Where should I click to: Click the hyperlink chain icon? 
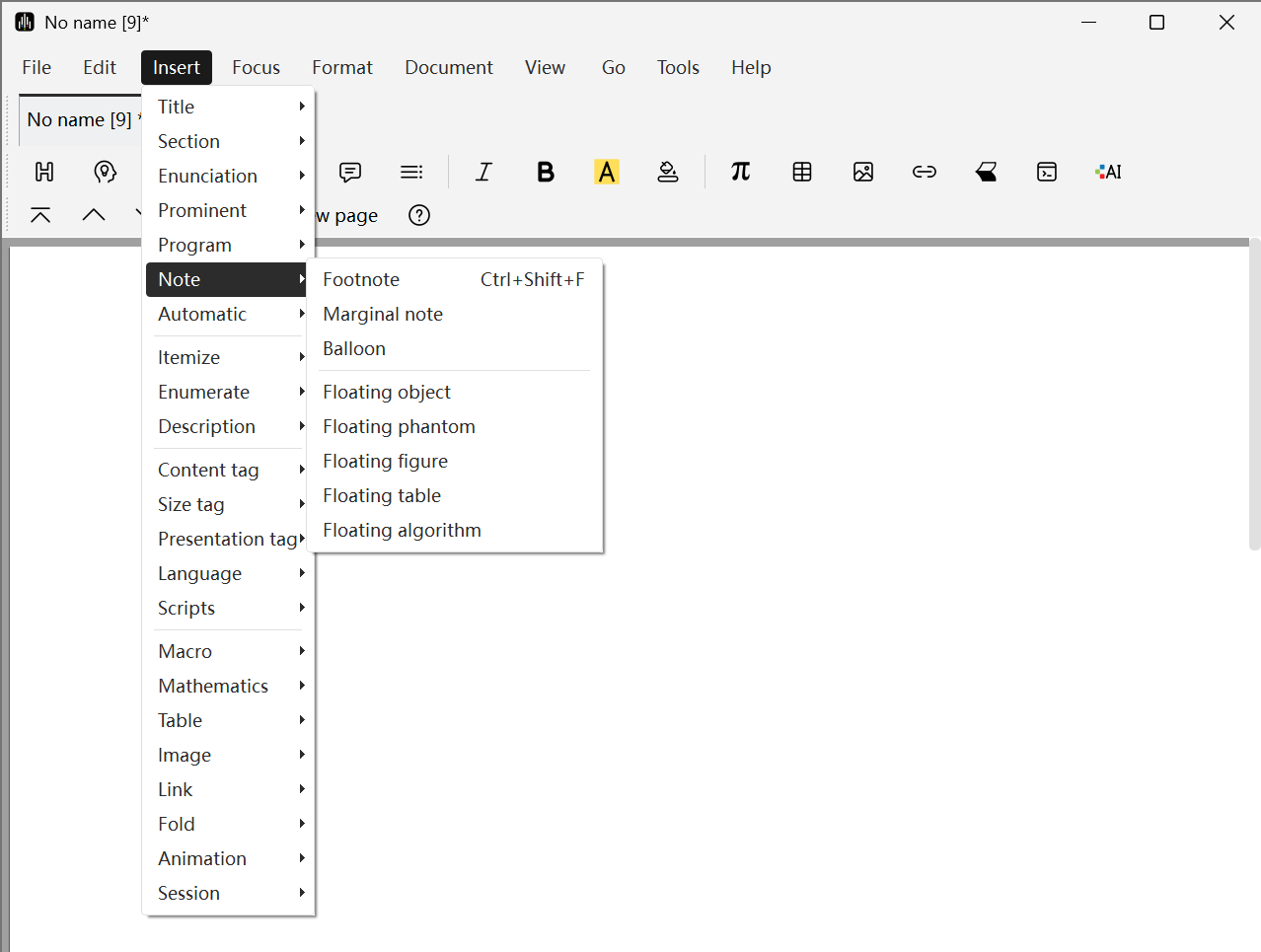925,172
